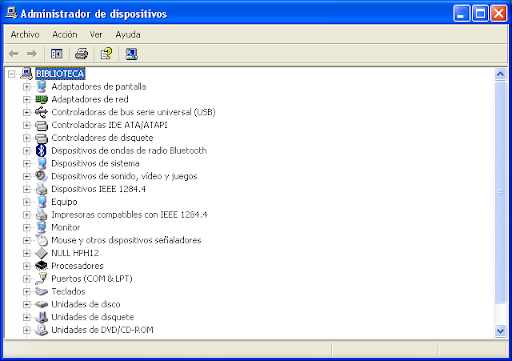This screenshot has width=512, height=361.
Task: Click the Print toolbar icon
Action: (x=81, y=54)
